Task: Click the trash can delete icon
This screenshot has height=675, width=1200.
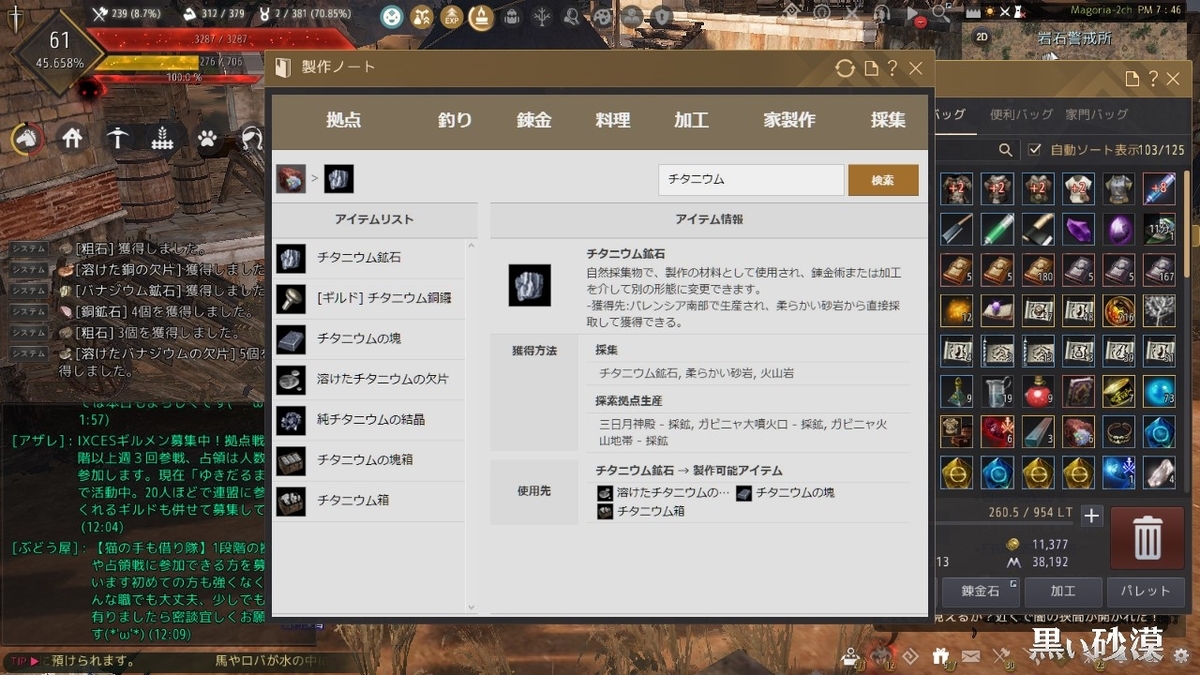Action: pos(1147,538)
